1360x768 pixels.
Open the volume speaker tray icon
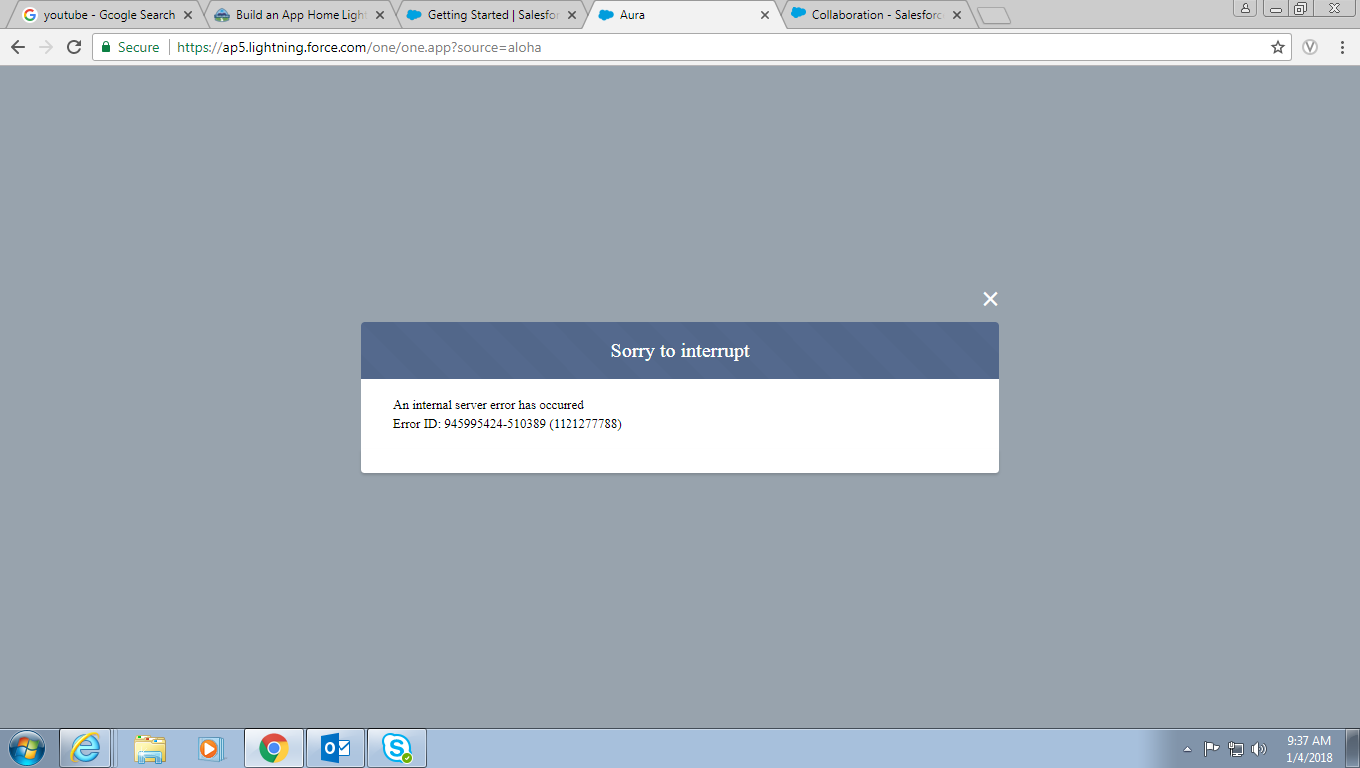tap(1259, 748)
